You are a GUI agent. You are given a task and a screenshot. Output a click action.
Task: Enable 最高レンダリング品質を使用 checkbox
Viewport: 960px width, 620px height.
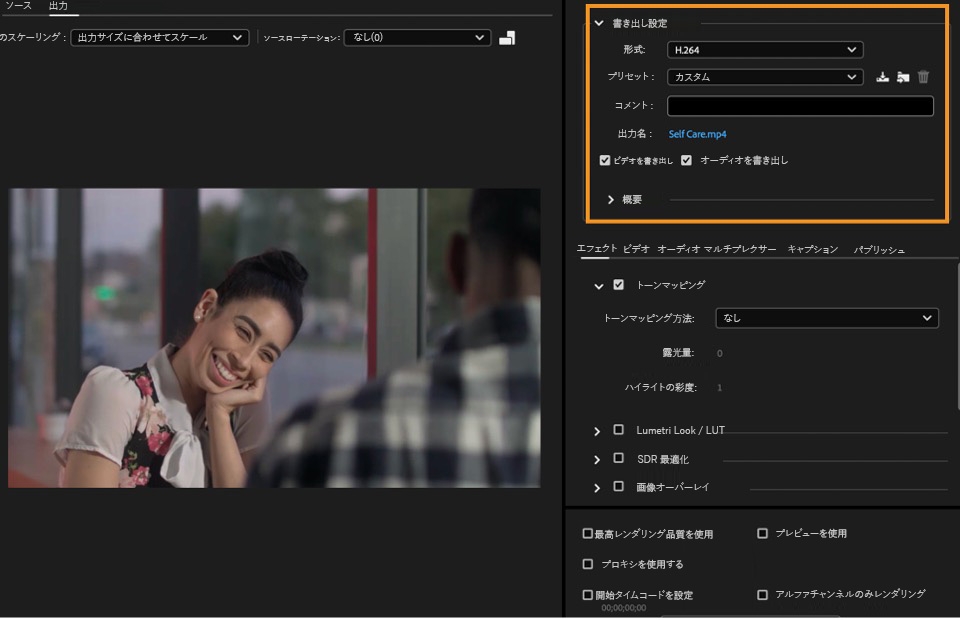[x=588, y=534]
